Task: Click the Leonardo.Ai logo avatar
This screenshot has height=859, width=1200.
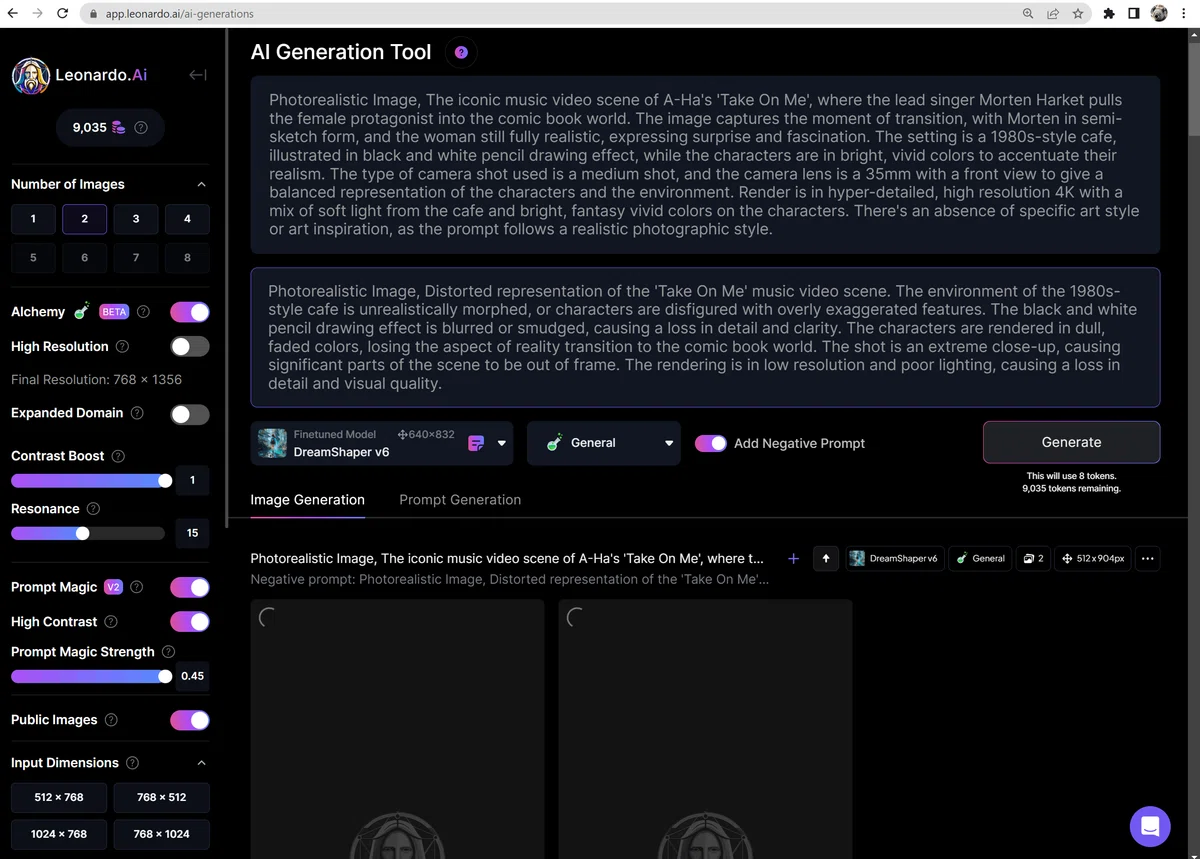Action: click(31, 76)
